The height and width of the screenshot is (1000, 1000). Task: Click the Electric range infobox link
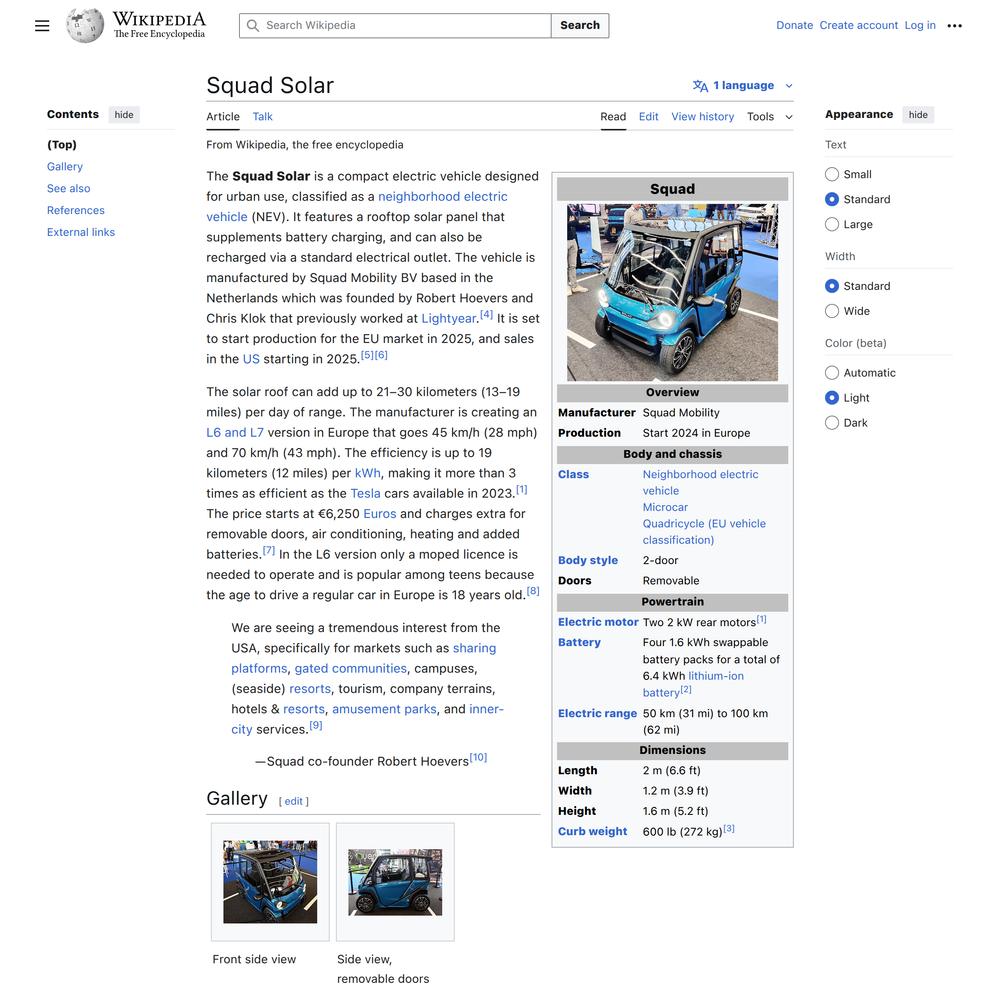(x=597, y=713)
